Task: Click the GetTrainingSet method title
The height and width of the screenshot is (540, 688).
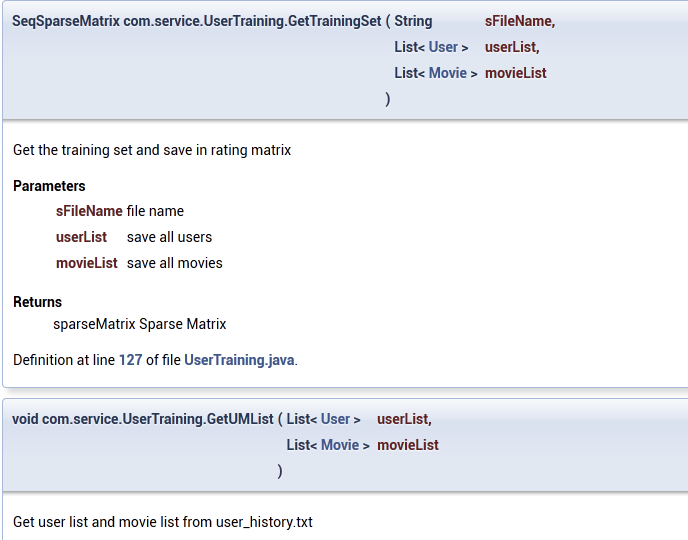Action: point(196,21)
